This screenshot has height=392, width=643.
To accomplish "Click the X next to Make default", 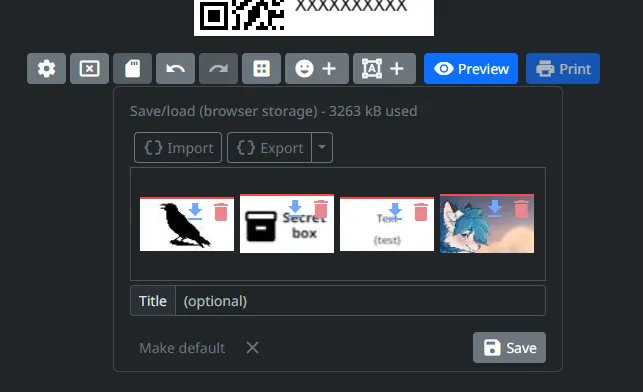I will coord(253,348).
